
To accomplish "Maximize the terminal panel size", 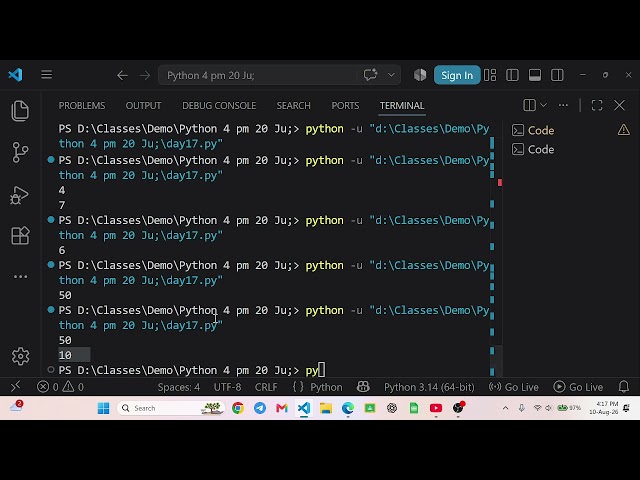I will pyautogui.click(x=597, y=105).
